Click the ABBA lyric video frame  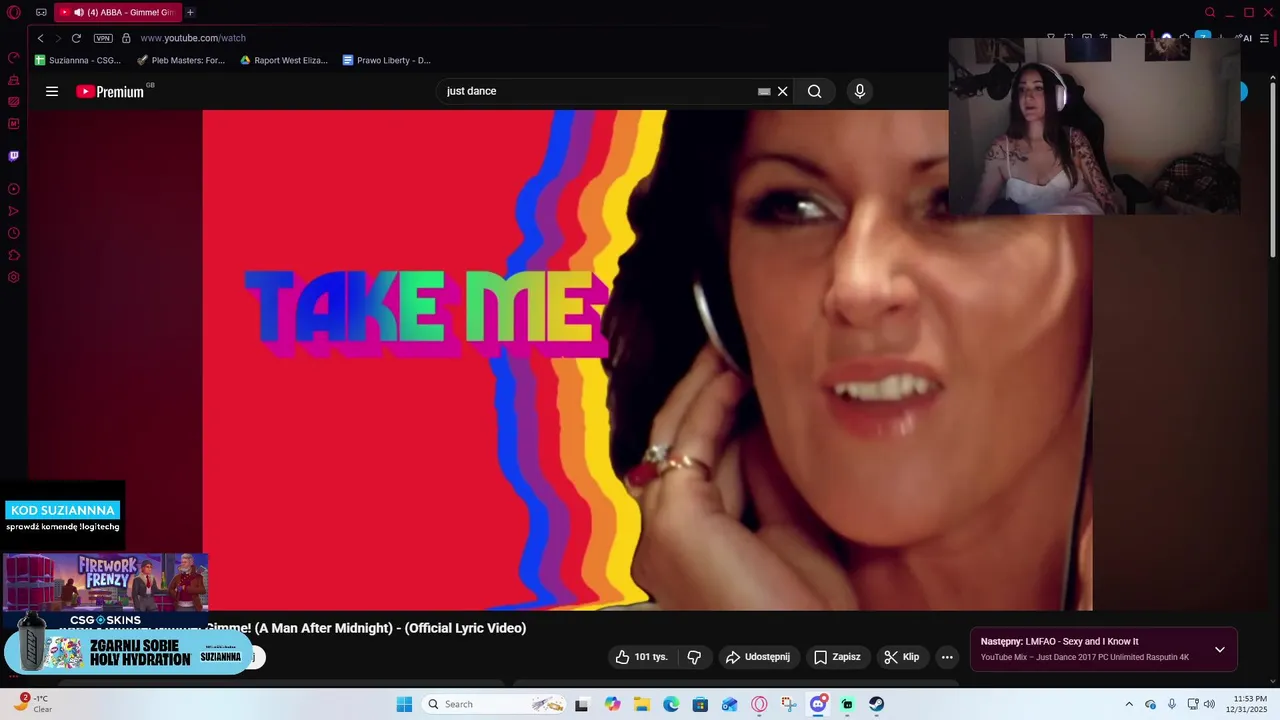(x=647, y=360)
